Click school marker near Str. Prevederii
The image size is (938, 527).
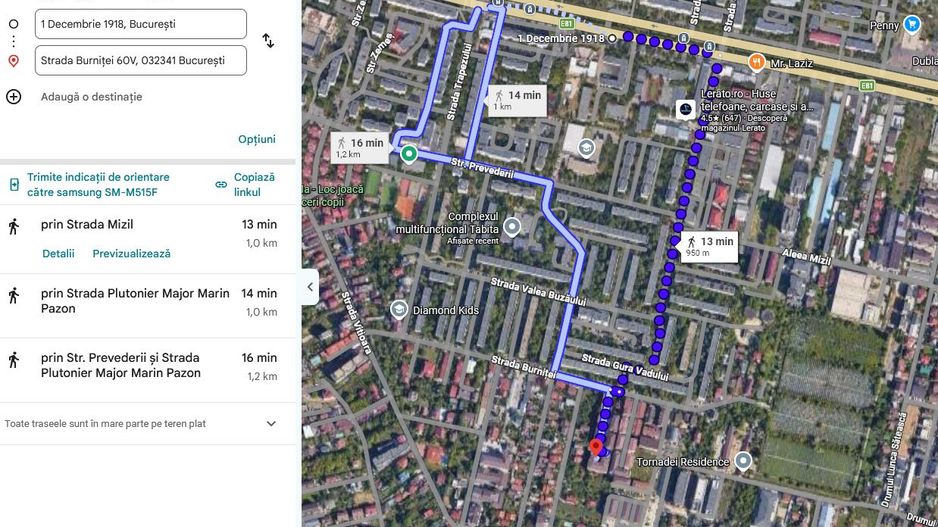pos(586,148)
